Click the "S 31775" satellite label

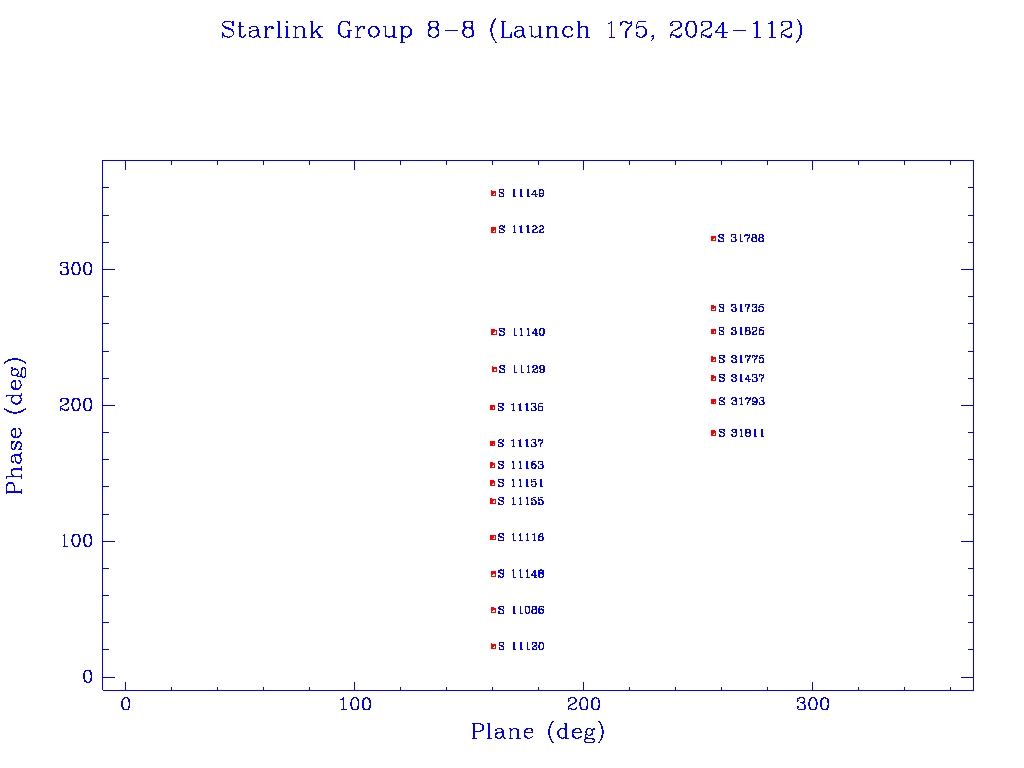point(741,359)
